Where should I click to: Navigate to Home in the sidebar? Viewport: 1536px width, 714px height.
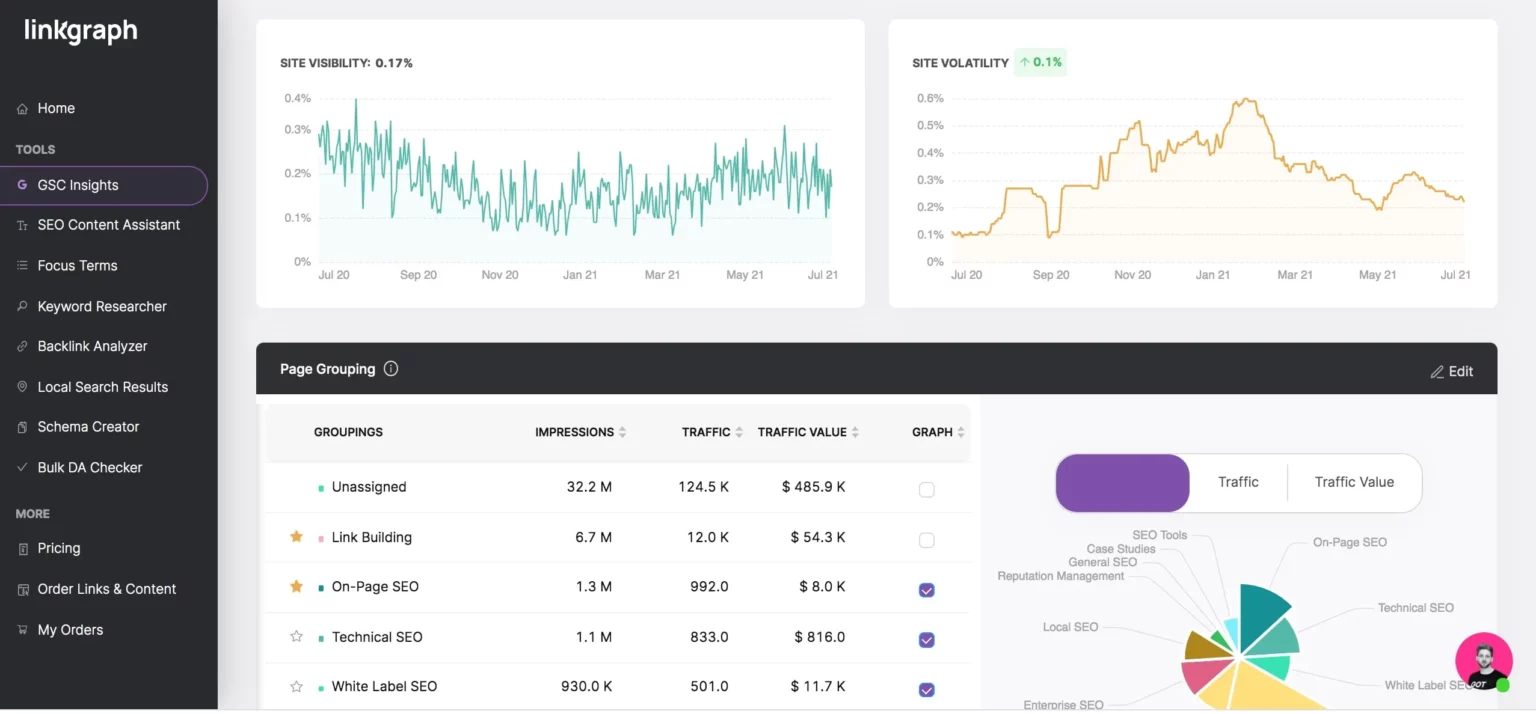click(55, 108)
